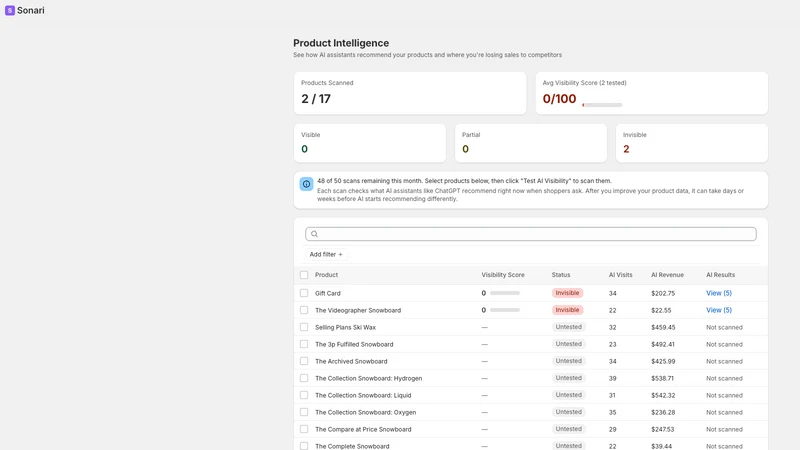Check The 3p Fulfilled Snowboard checkbox
The height and width of the screenshot is (450, 800).
[304, 344]
